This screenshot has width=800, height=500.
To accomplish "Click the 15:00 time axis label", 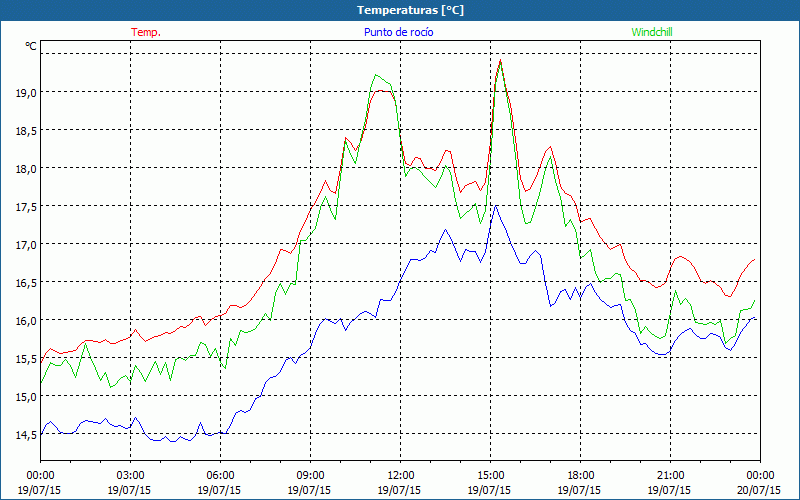I will click(490, 476).
